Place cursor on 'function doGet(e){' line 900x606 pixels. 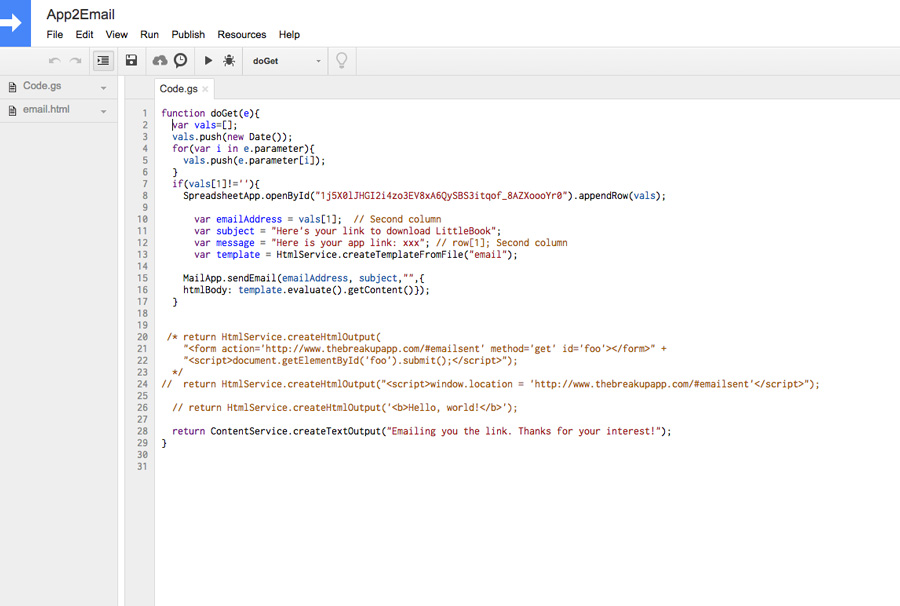[210, 113]
